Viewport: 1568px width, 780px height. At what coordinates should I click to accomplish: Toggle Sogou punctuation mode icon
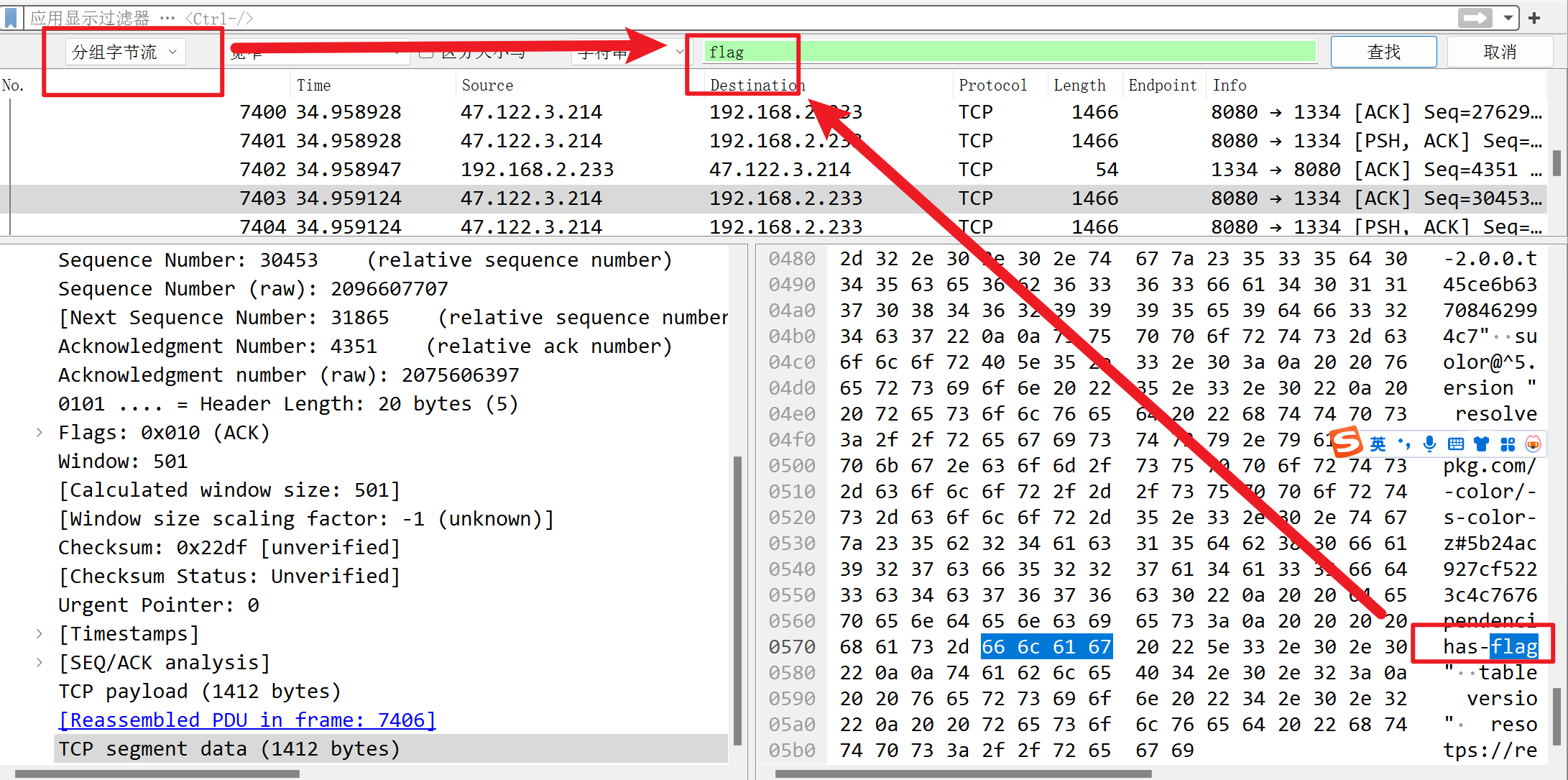point(1403,444)
